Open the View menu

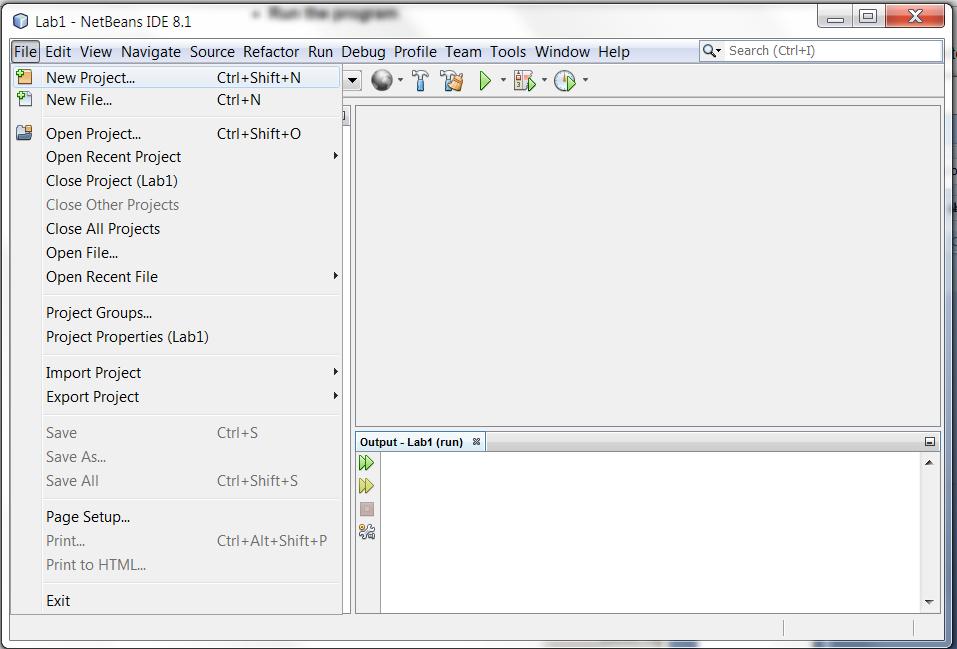tap(96, 52)
